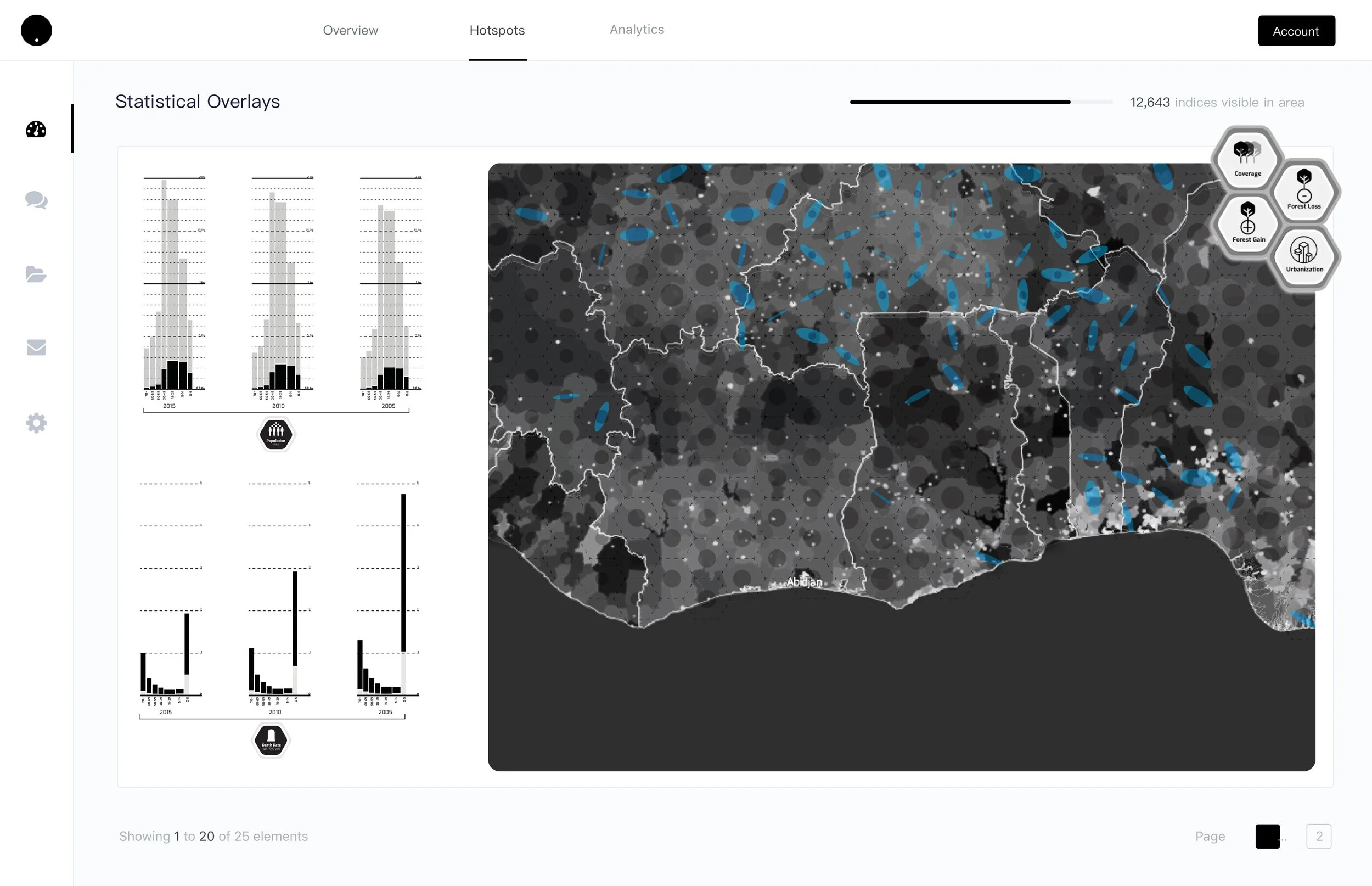This screenshot has width=1372, height=886.
Task: Switch to the Analytics tab
Action: (637, 29)
